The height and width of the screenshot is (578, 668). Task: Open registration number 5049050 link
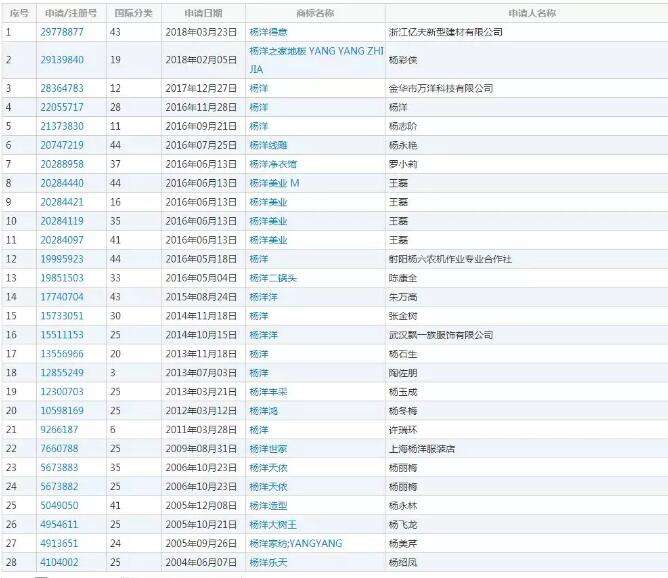[x=59, y=505]
